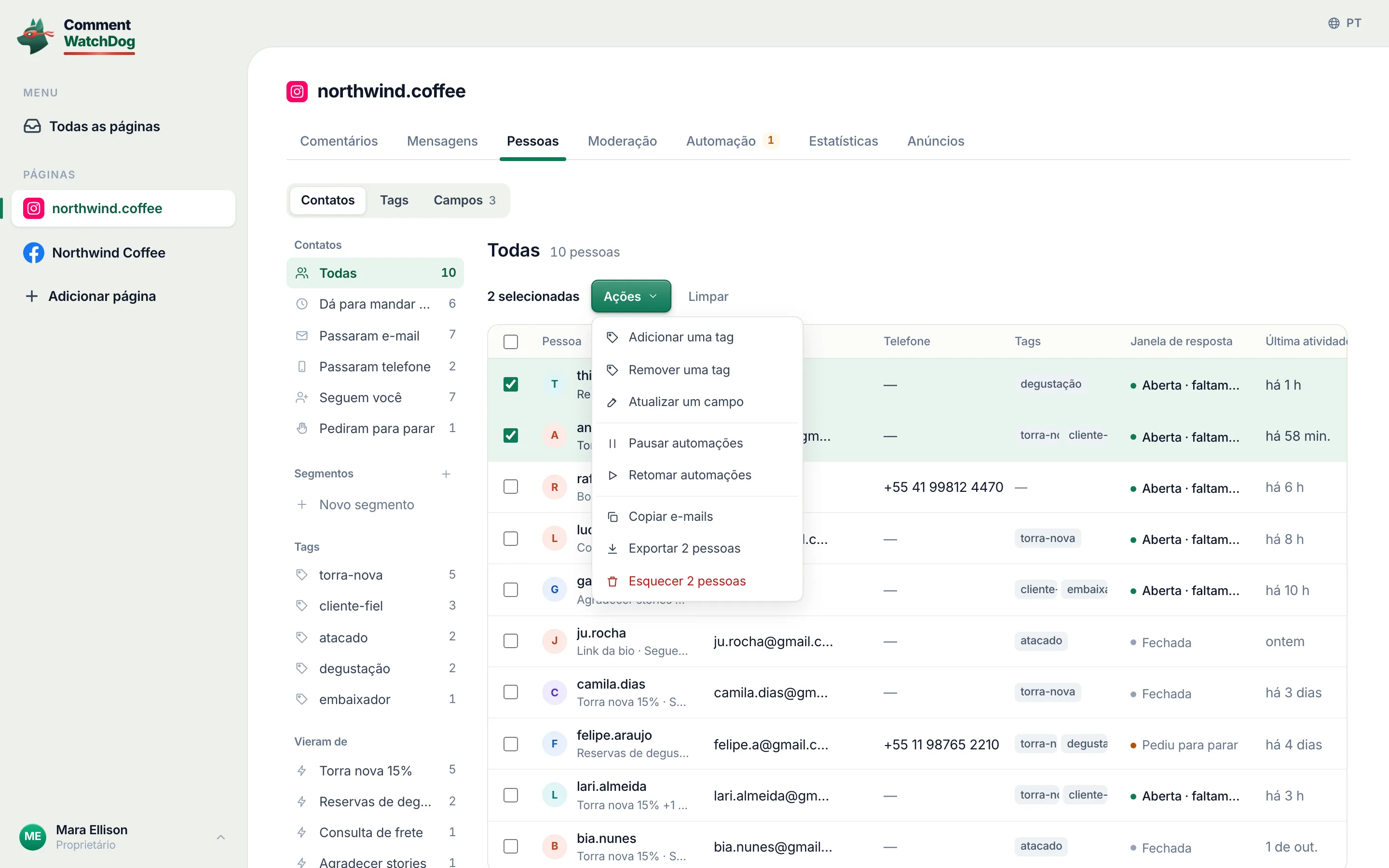Filter contacts by Pediram para parar
The image size is (1389, 868).
click(375, 428)
